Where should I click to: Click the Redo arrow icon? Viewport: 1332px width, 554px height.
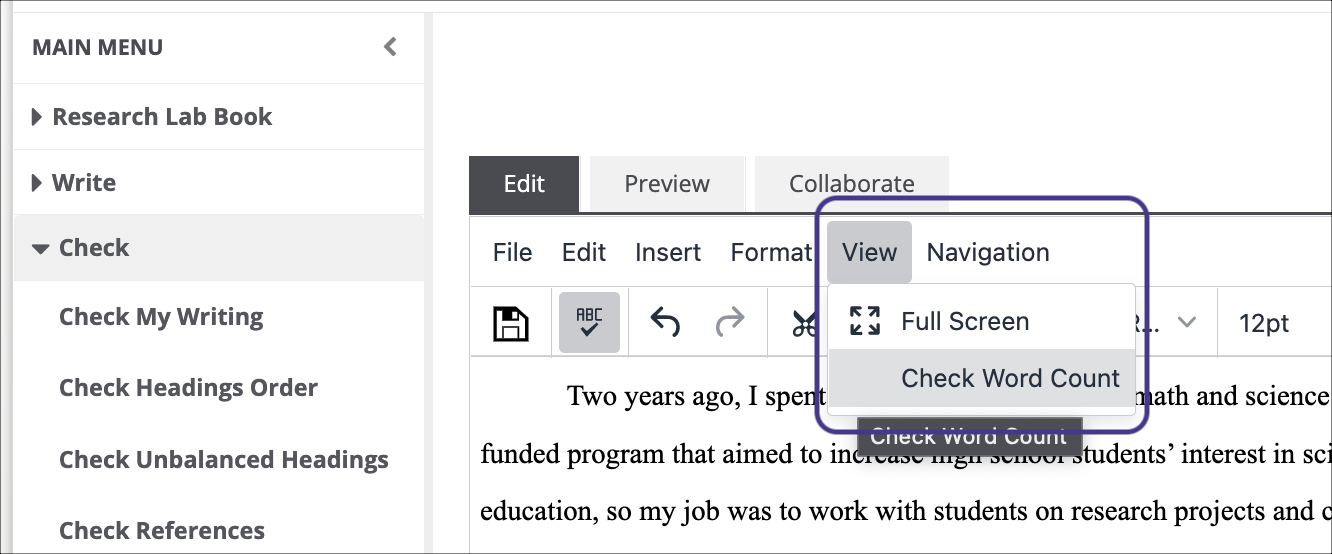click(730, 322)
